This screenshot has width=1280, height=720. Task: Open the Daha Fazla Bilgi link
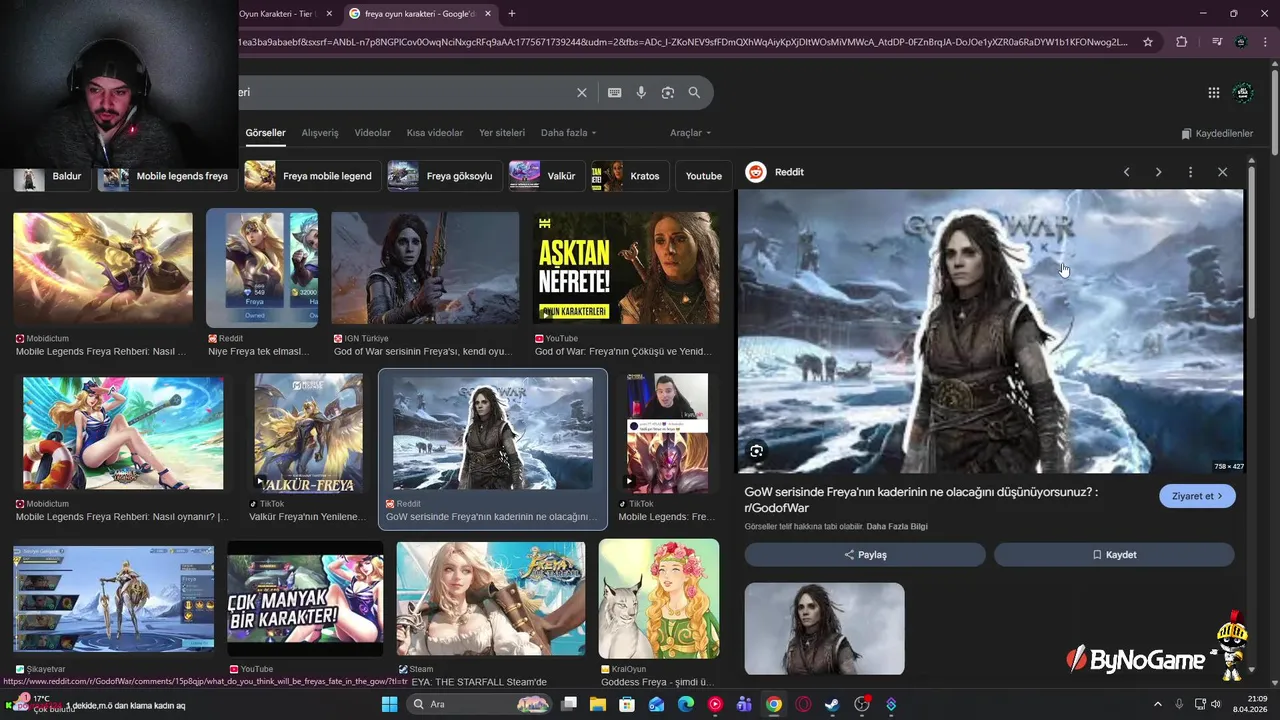tap(897, 527)
